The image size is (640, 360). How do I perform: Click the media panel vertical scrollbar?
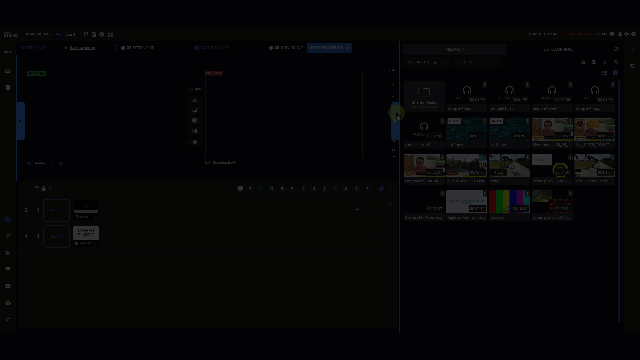[619, 201]
